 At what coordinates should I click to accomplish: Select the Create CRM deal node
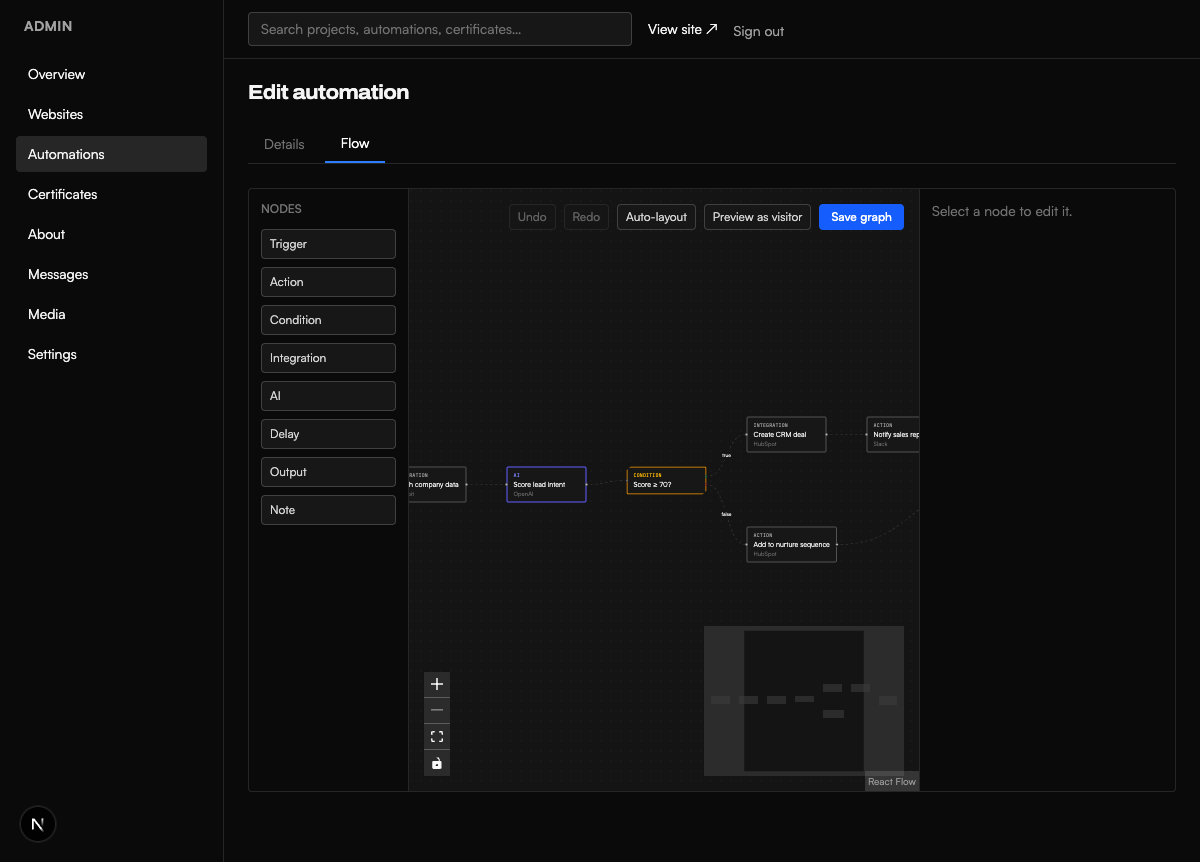786,434
